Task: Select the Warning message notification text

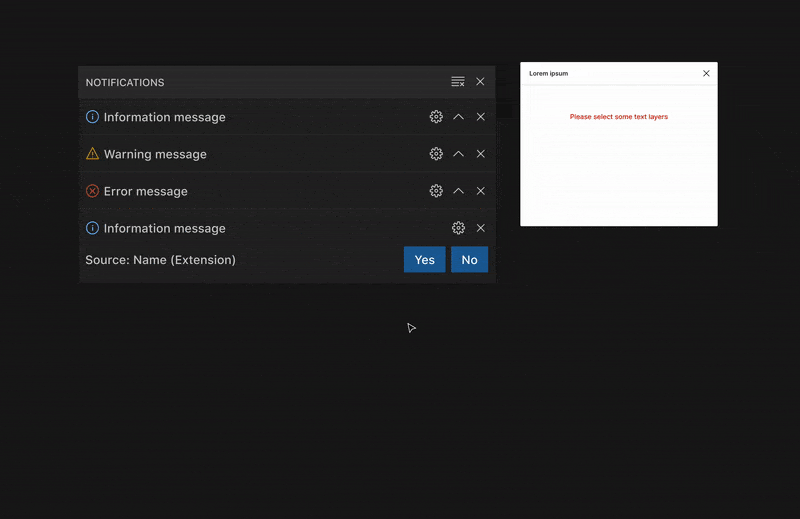Action: pos(155,154)
